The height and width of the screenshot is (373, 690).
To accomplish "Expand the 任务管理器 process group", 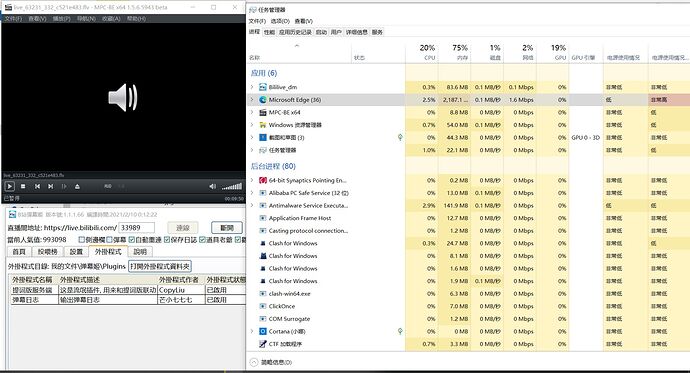I will (252, 150).
